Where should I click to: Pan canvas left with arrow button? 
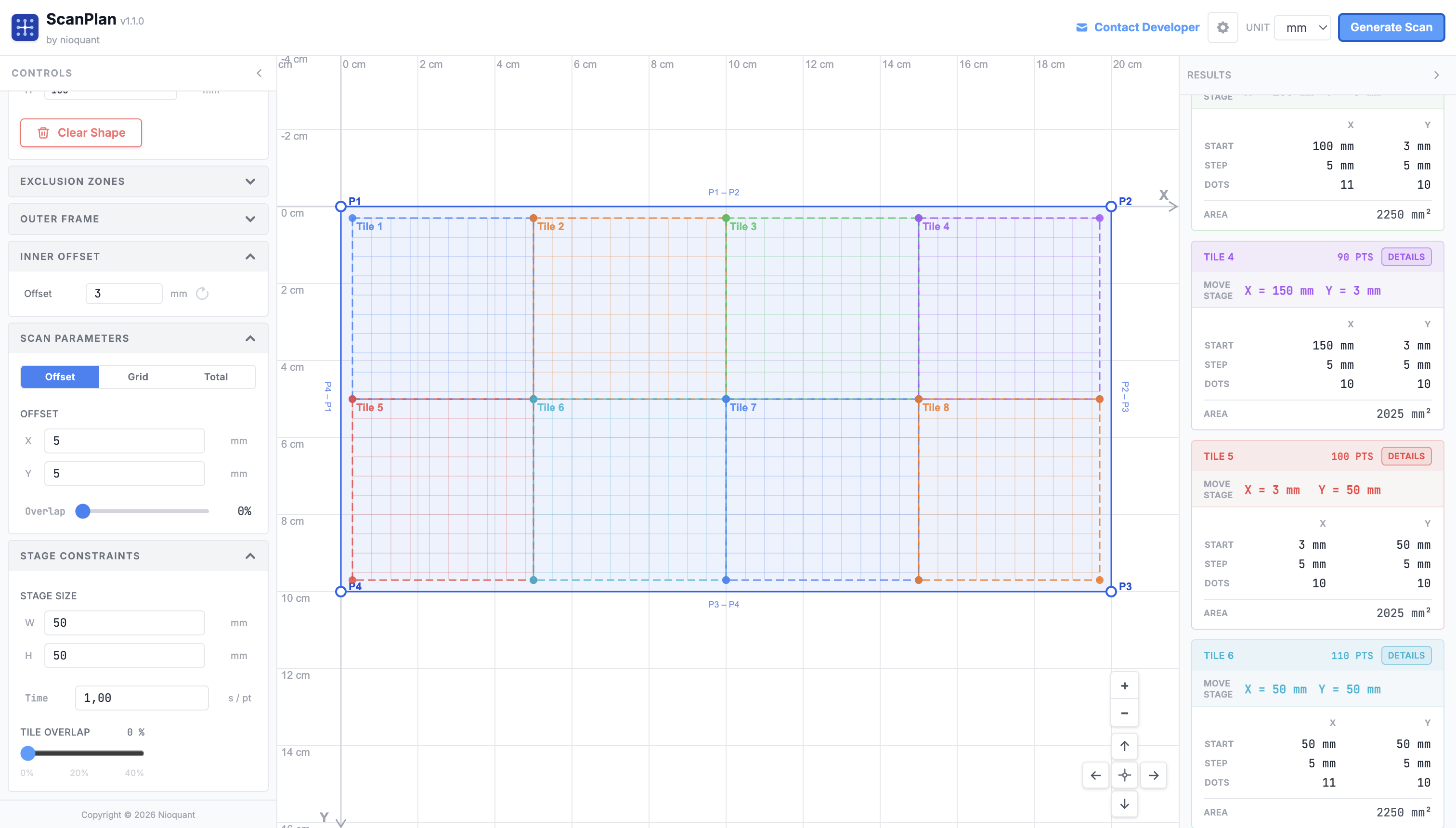(1095, 775)
